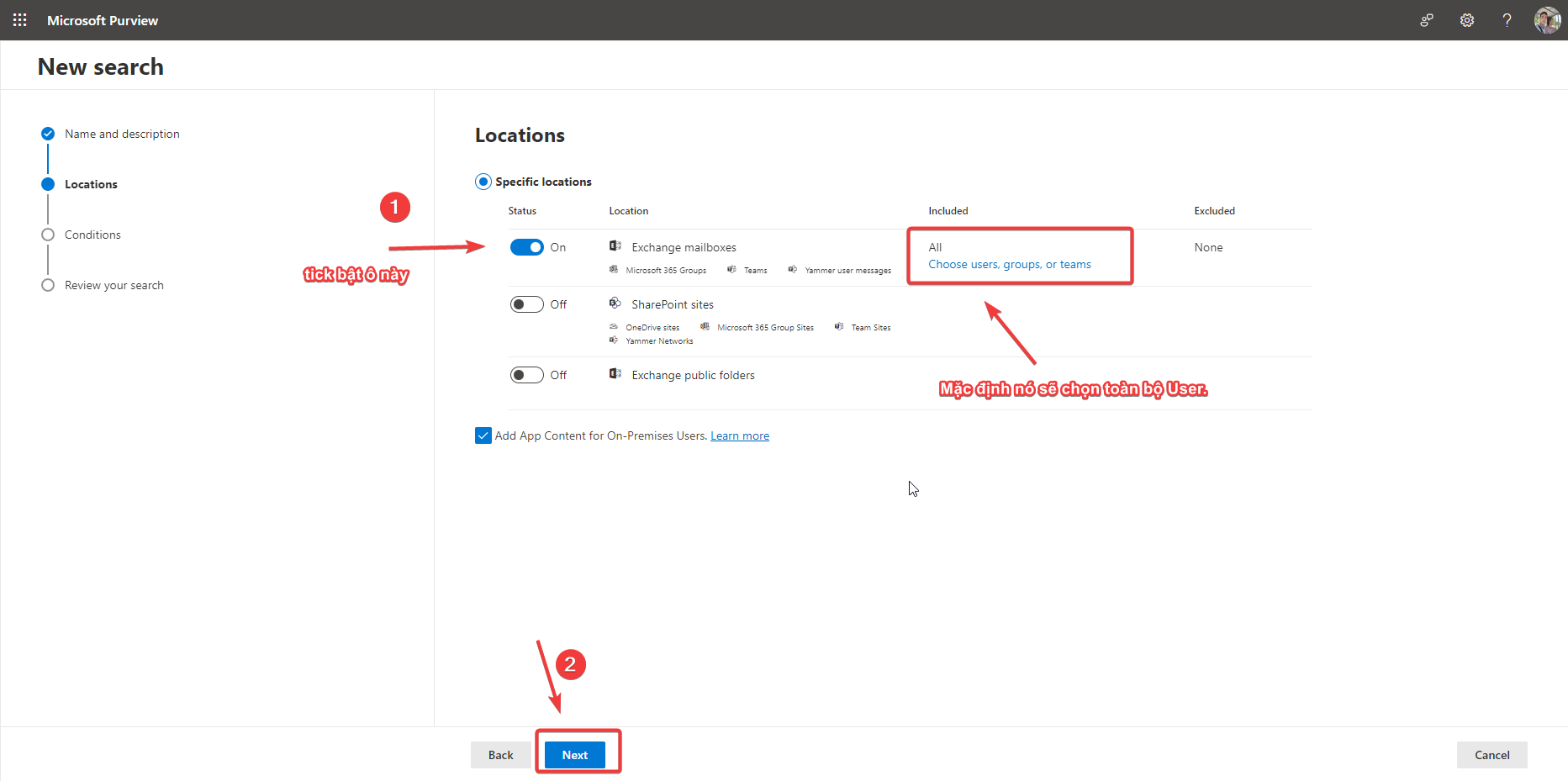The width and height of the screenshot is (1568, 781).
Task: Click Choose users, groups, or teams link
Action: (x=1009, y=264)
